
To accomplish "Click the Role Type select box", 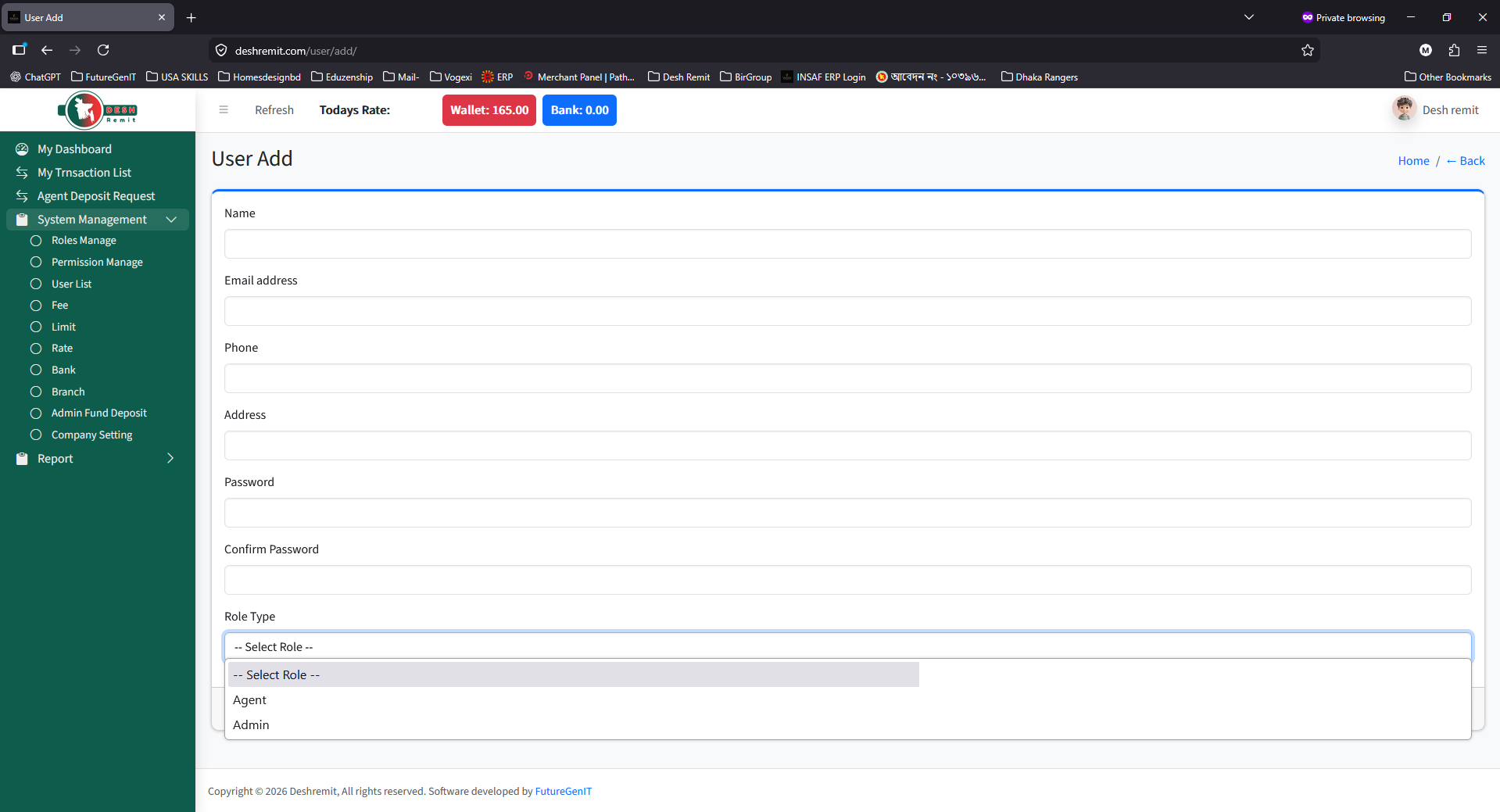I will [847, 646].
